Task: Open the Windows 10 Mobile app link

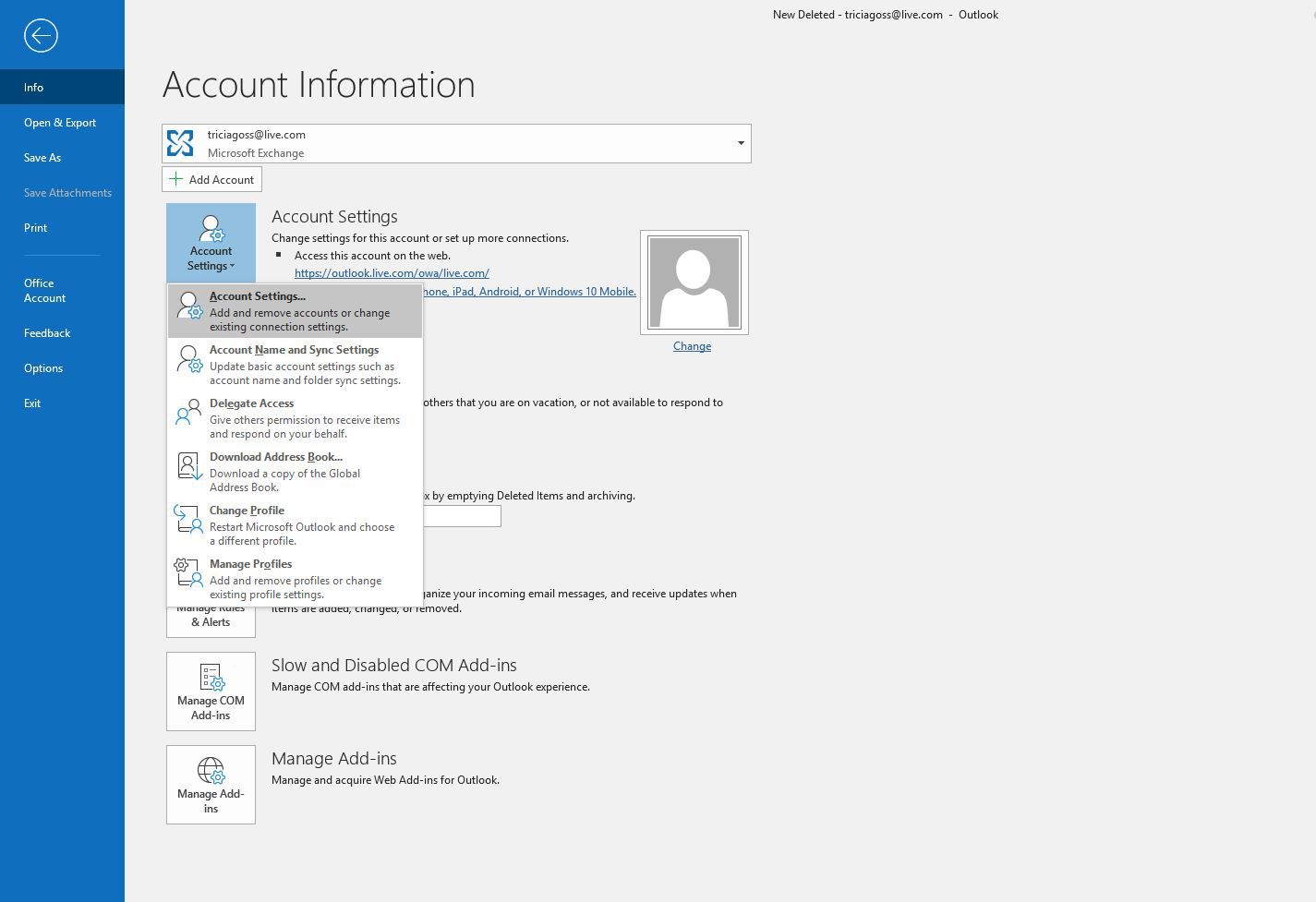Action: 530,292
